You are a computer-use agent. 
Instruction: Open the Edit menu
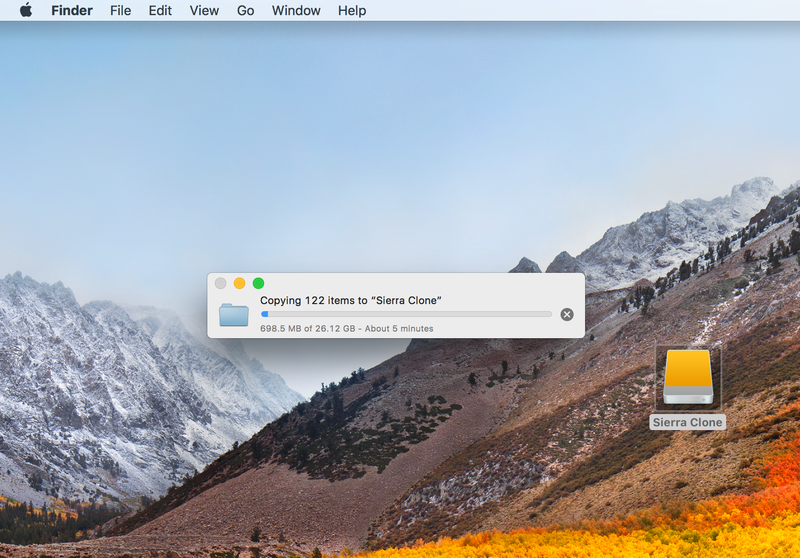tap(160, 11)
